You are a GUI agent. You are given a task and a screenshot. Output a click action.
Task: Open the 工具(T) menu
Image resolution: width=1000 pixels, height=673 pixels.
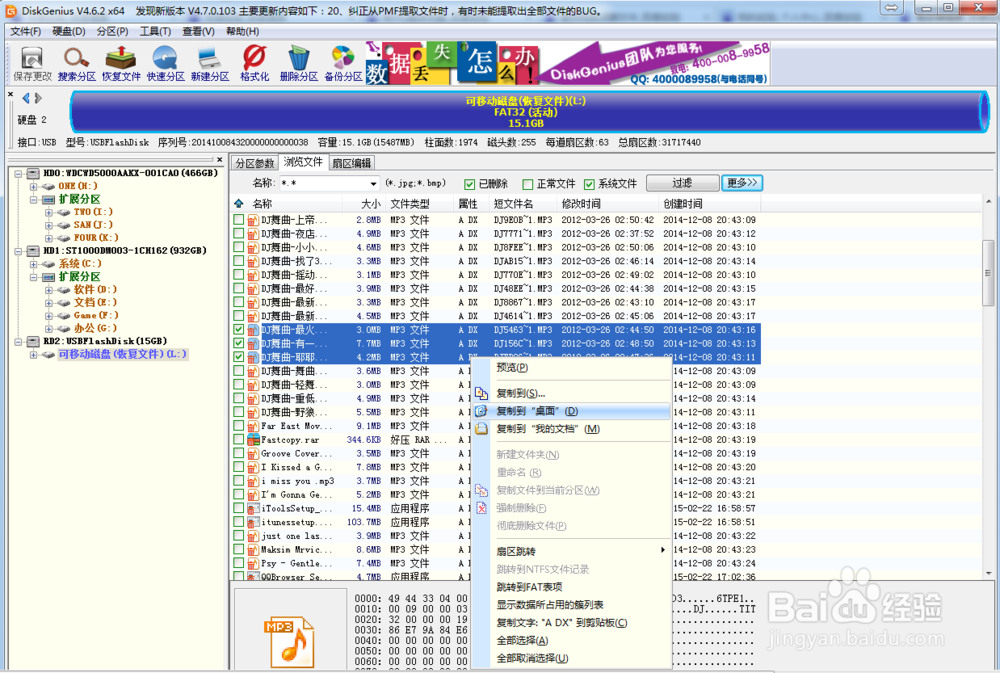coord(156,31)
